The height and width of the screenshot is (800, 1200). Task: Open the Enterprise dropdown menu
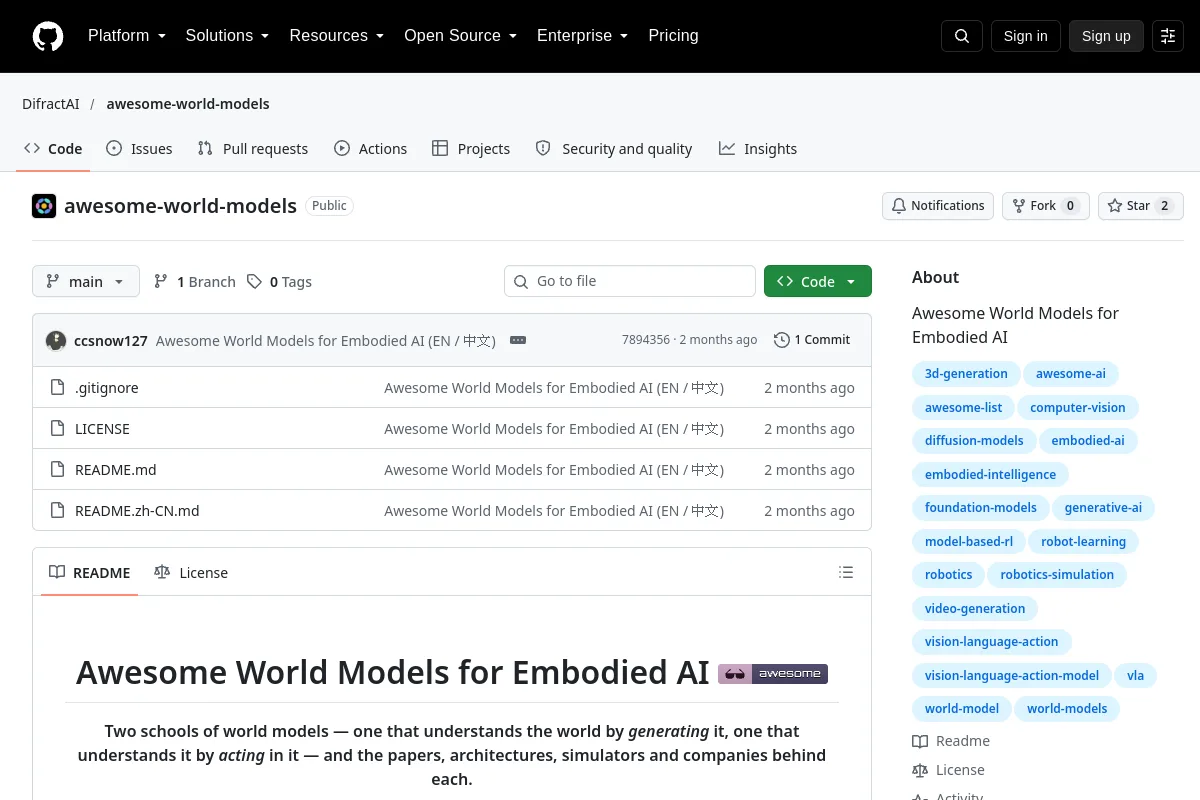(x=583, y=36)
